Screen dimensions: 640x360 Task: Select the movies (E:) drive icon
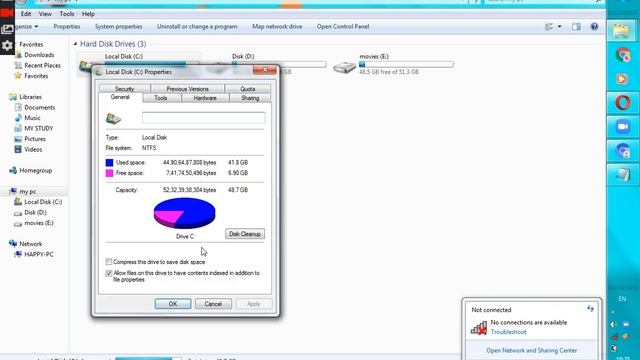point(344,67)
